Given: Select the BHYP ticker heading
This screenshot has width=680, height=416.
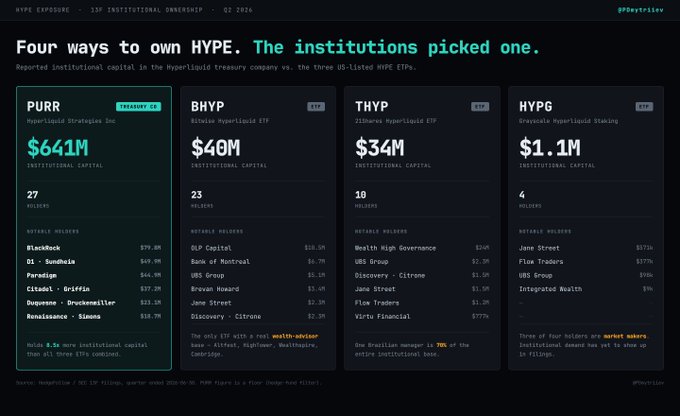Looking at the screenshot, I should [208, 107].
